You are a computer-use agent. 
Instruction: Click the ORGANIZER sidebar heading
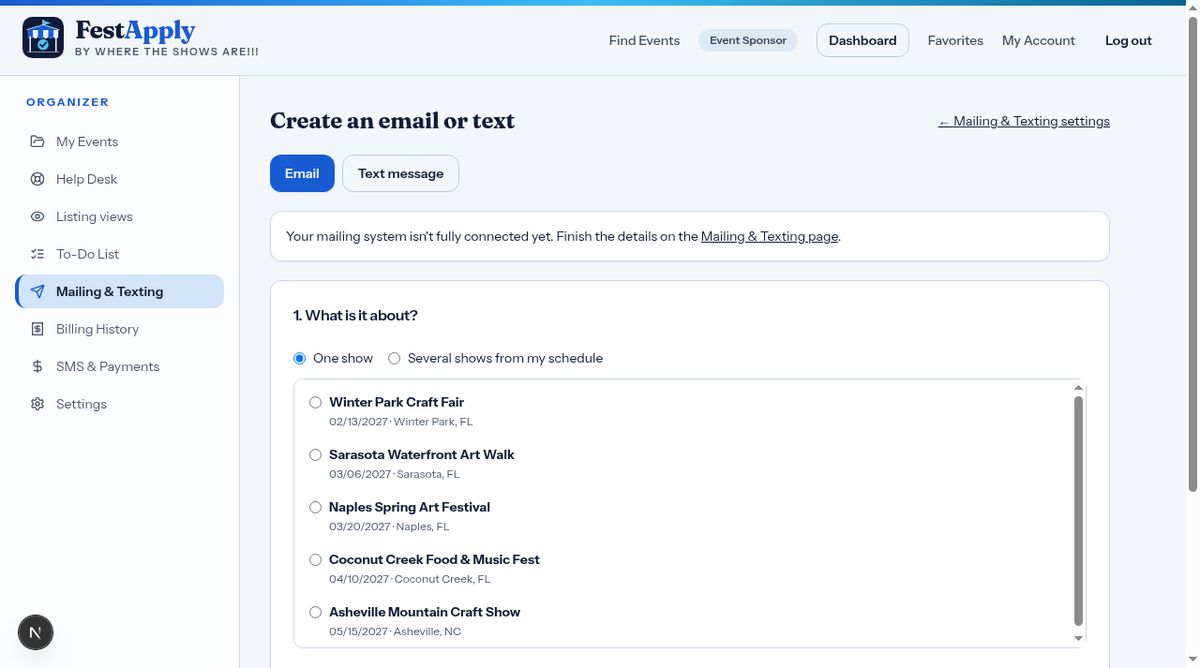click(68, 102)
